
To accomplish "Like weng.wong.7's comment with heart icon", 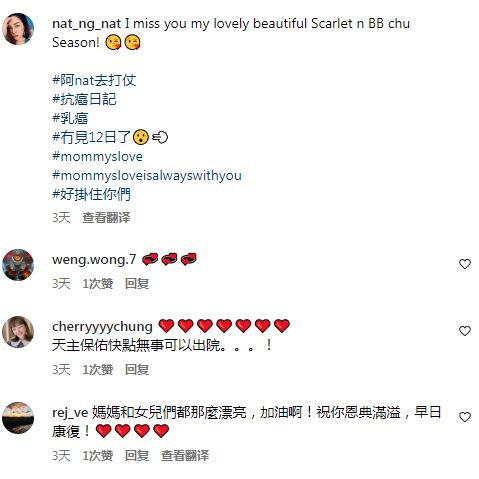I will click(465, 264).
